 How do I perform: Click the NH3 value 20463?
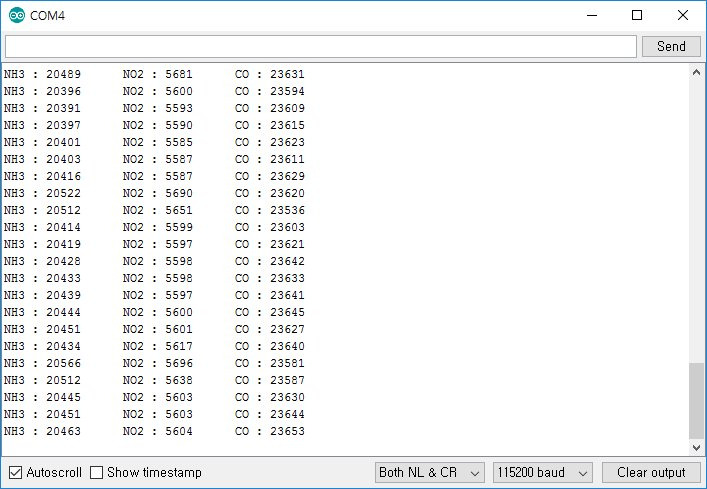[64, 431]
